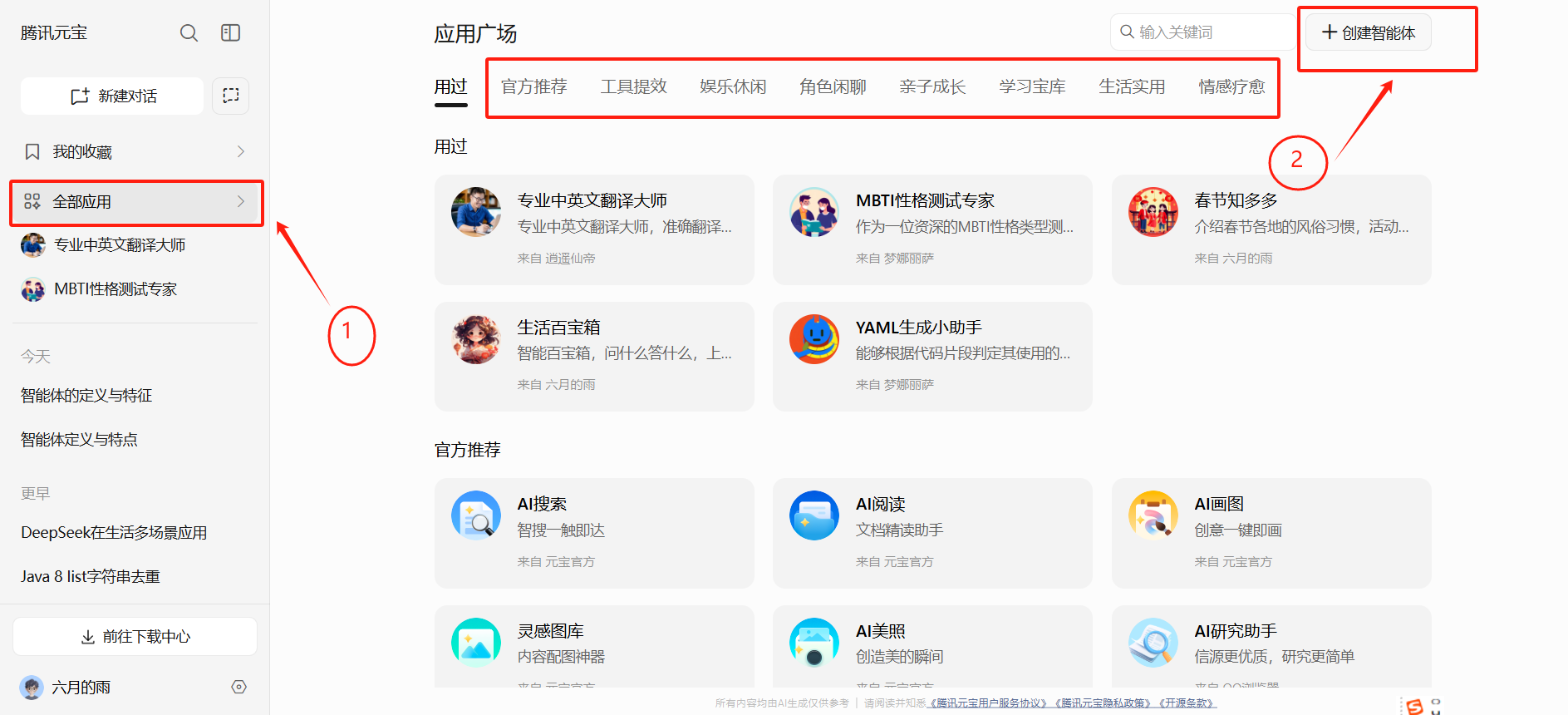Click the 腾讯元宝 title in sidebar

(x=54, y=32)
